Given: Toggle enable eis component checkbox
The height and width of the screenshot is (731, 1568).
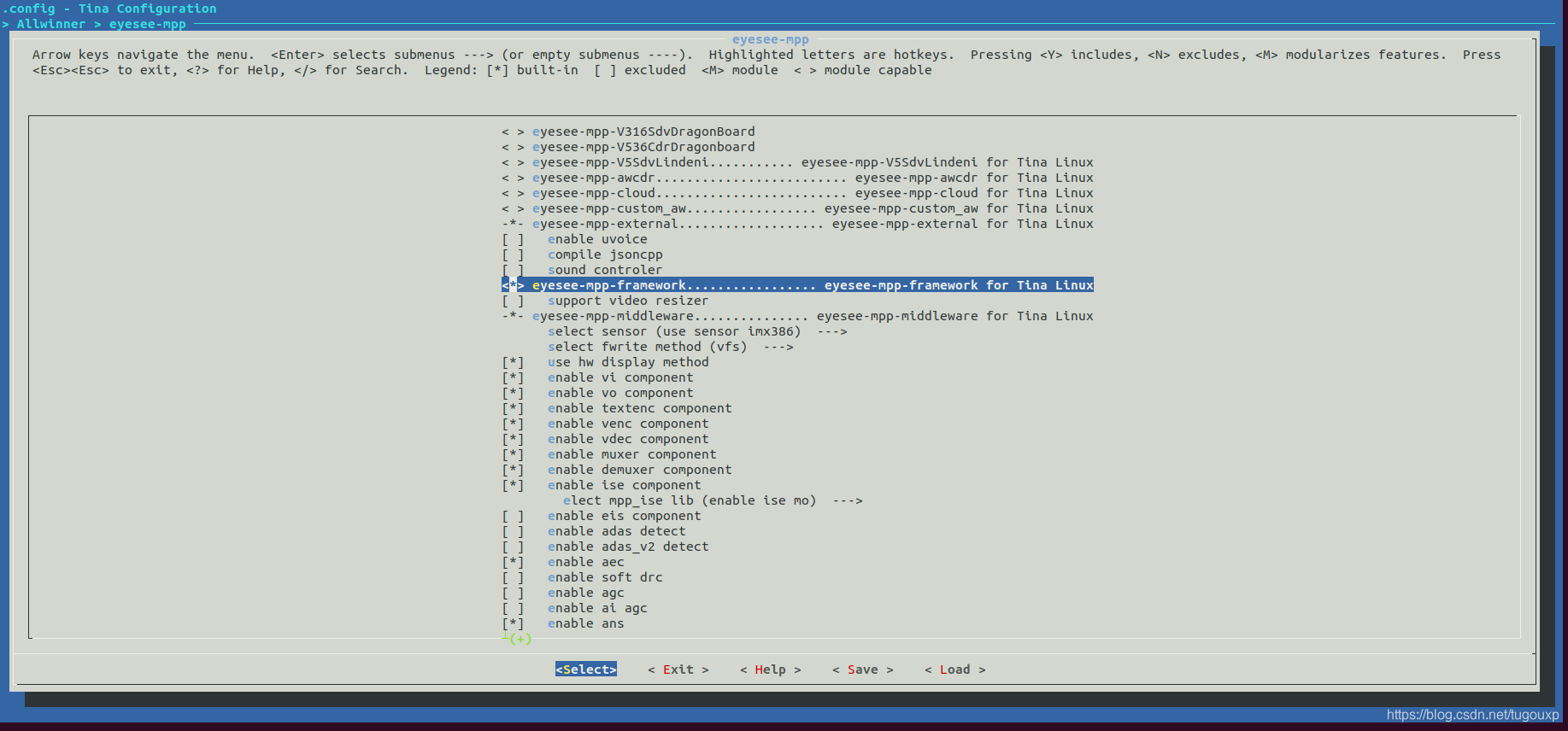Looking at the screenshot, I should 513,516.
